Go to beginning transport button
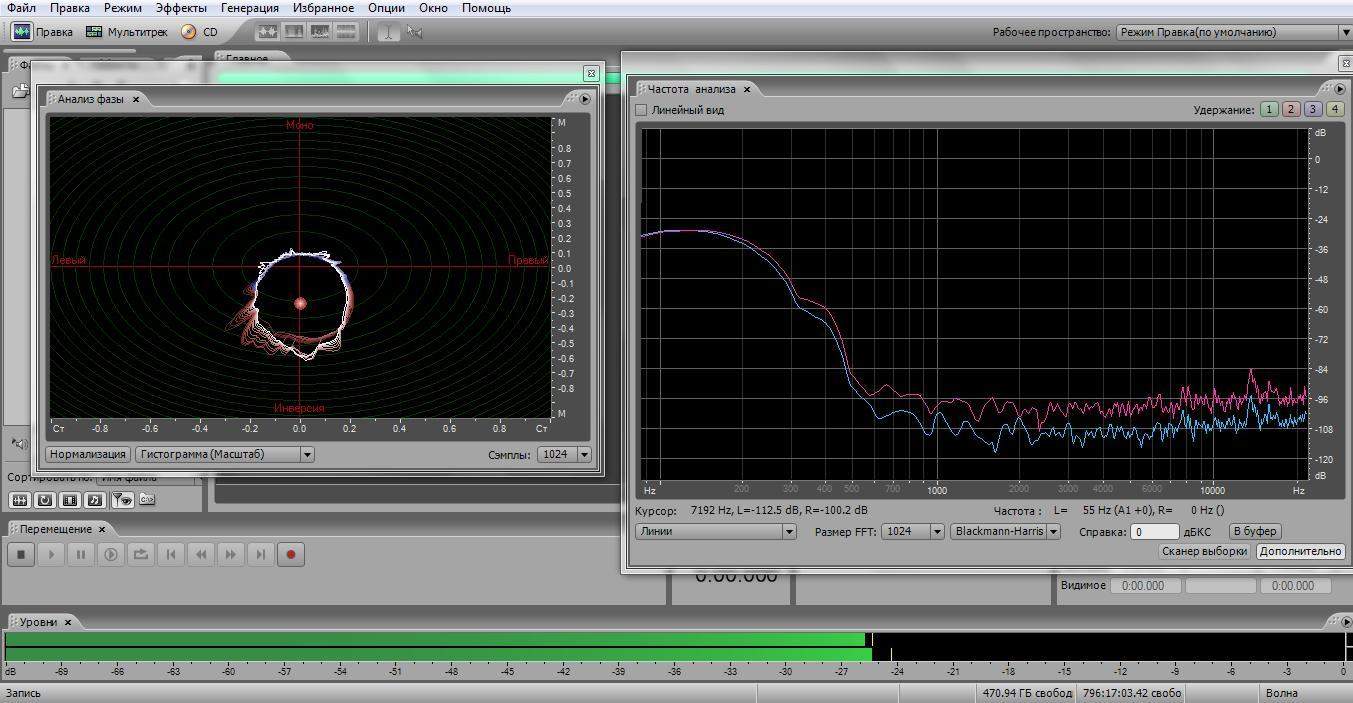This screenshot has width=1353, height=703. [x=171, y=554]
